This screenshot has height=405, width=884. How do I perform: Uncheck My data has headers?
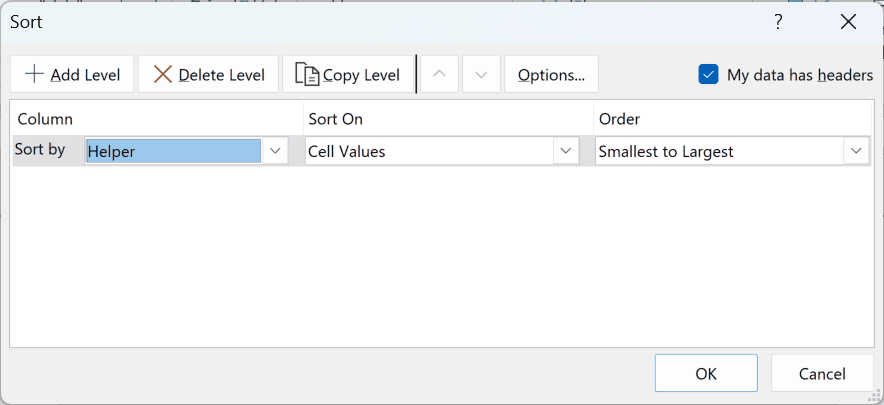(x=708, y=74)
